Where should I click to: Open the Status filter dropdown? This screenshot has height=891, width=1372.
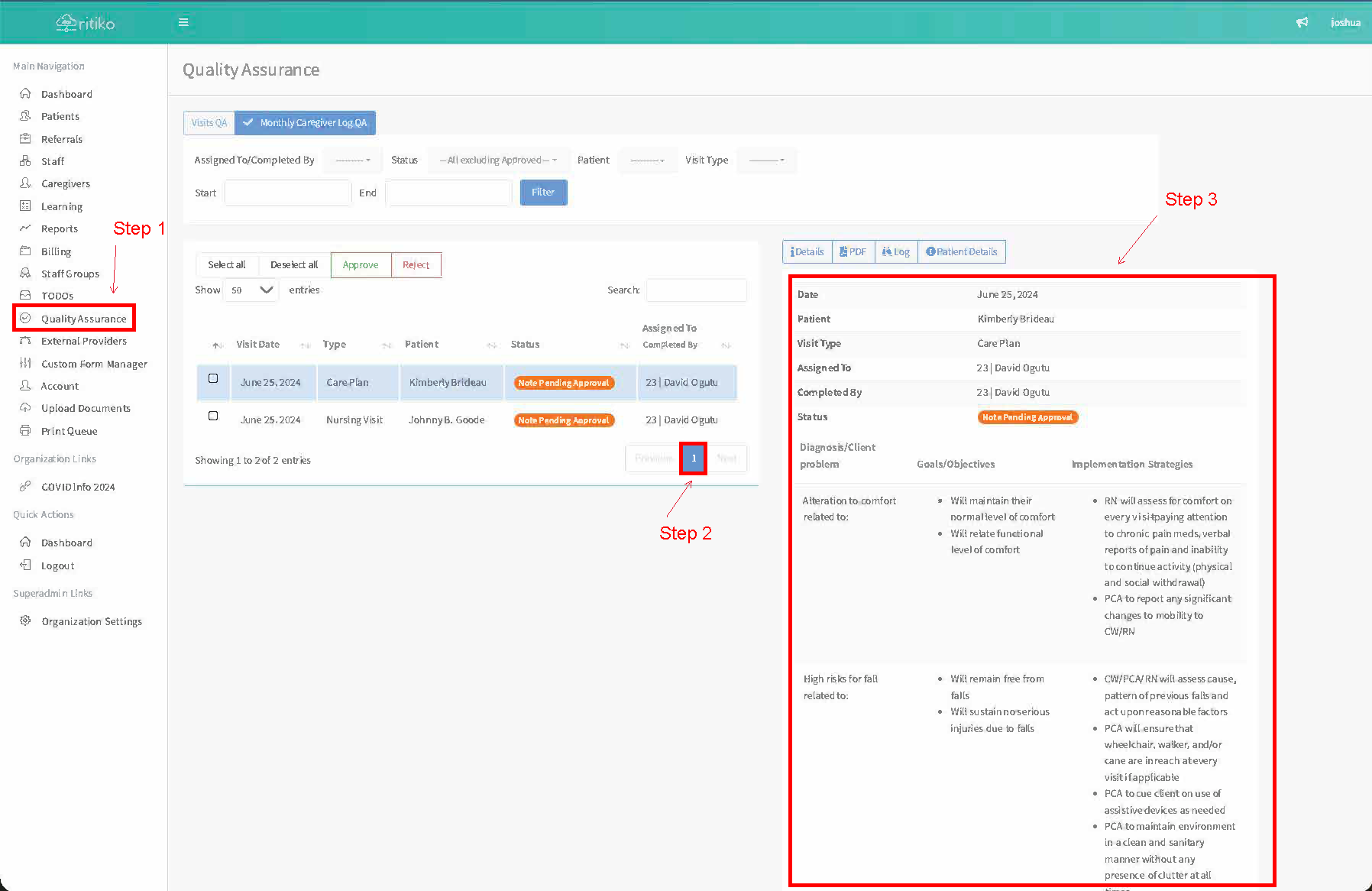click(x=498, y=160)
